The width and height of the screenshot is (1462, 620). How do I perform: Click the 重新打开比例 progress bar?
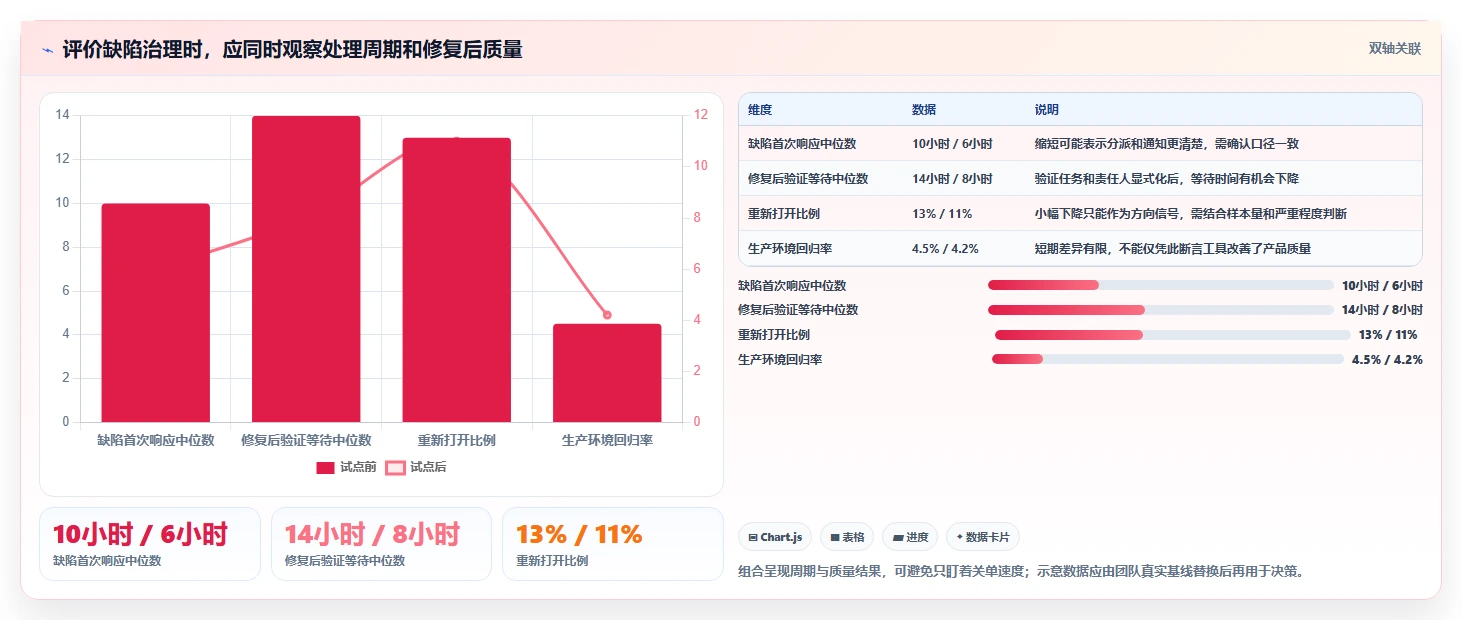(x=1173, y=335)
